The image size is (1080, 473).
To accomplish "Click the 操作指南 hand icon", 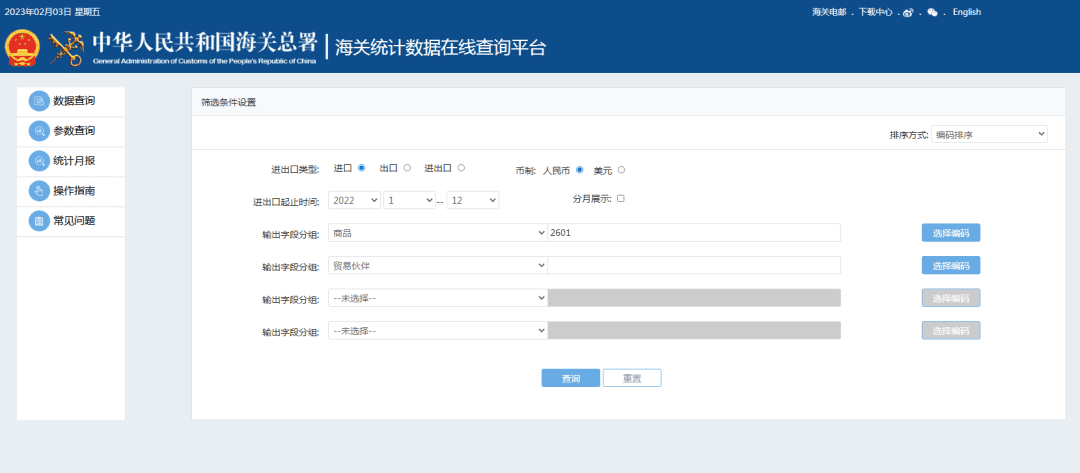I will click(x=39, y=191).
